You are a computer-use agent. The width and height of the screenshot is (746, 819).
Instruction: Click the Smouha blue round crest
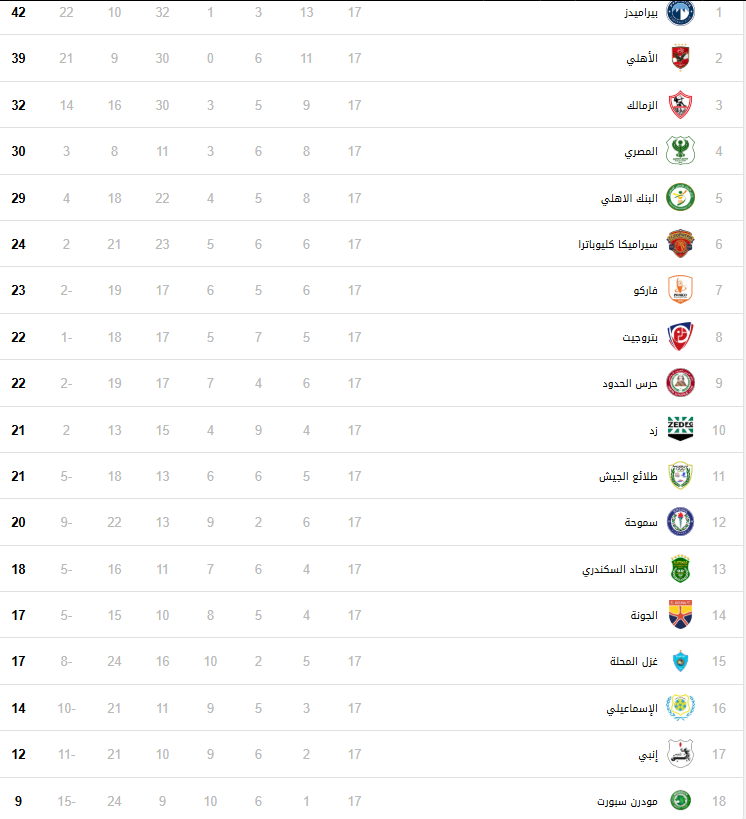tap(680, 522)
